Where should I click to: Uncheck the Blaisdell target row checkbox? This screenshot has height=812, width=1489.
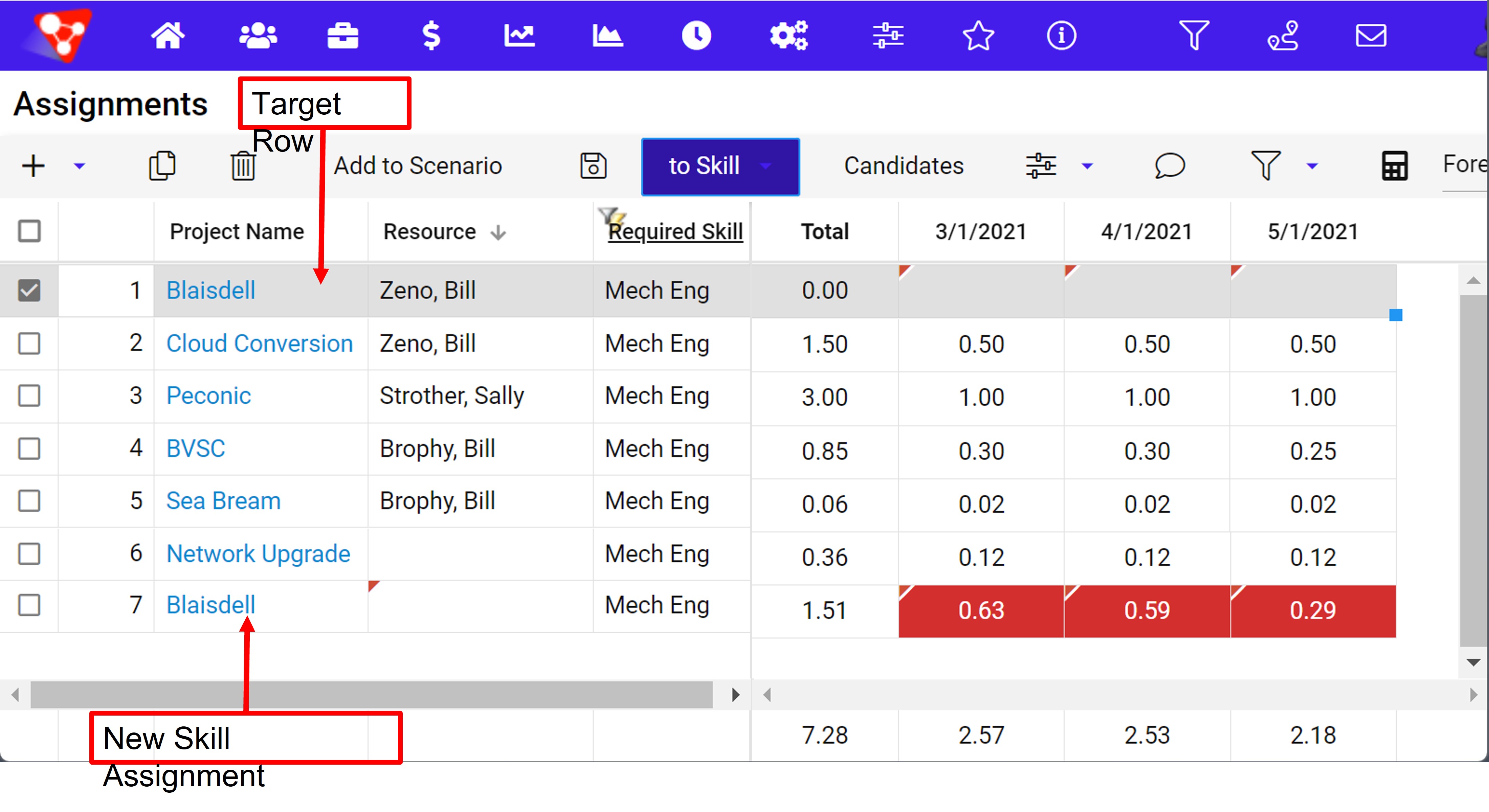tap(29, 290)
